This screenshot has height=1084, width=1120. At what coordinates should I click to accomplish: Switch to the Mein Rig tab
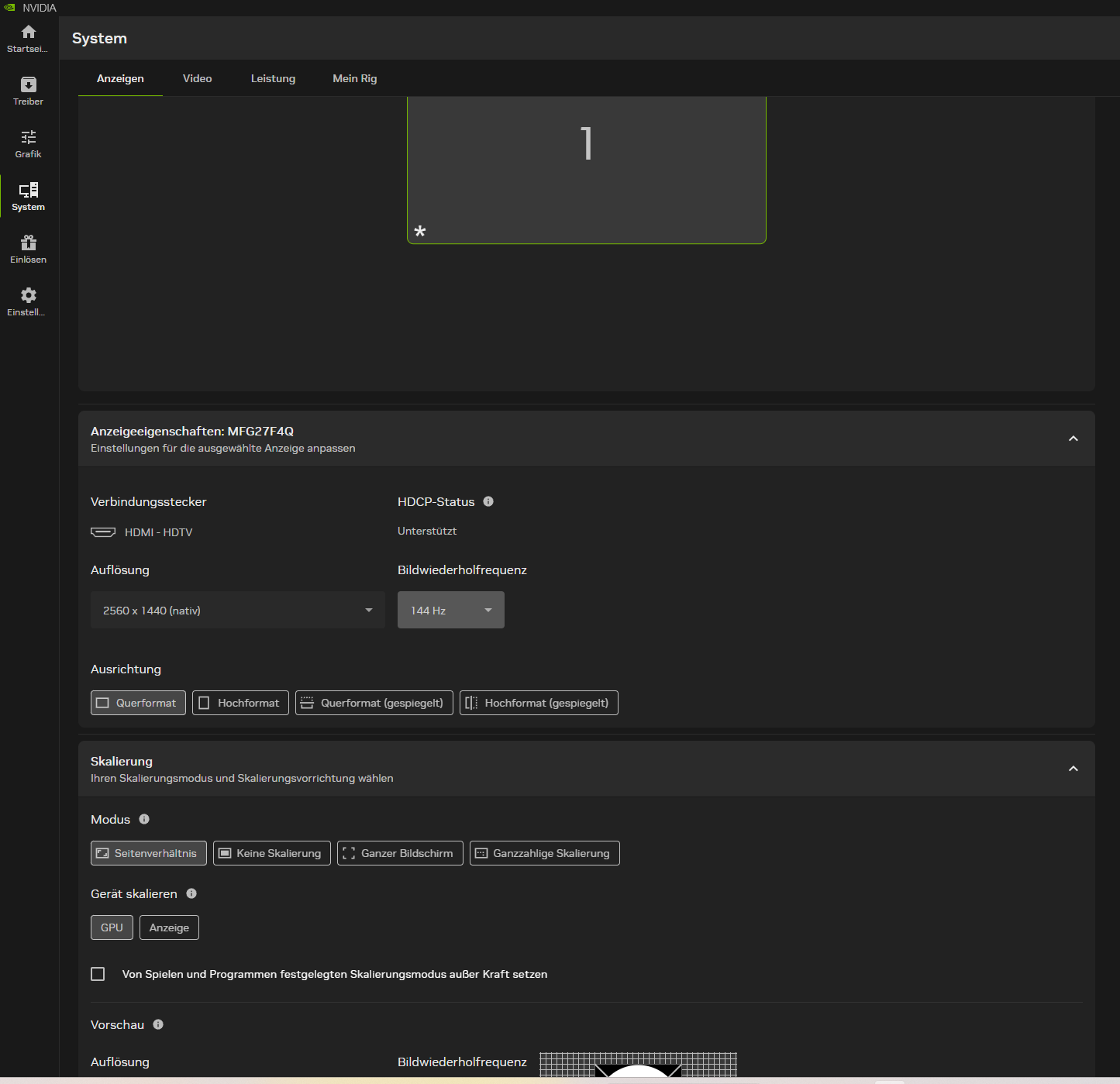tap(354, 78)
